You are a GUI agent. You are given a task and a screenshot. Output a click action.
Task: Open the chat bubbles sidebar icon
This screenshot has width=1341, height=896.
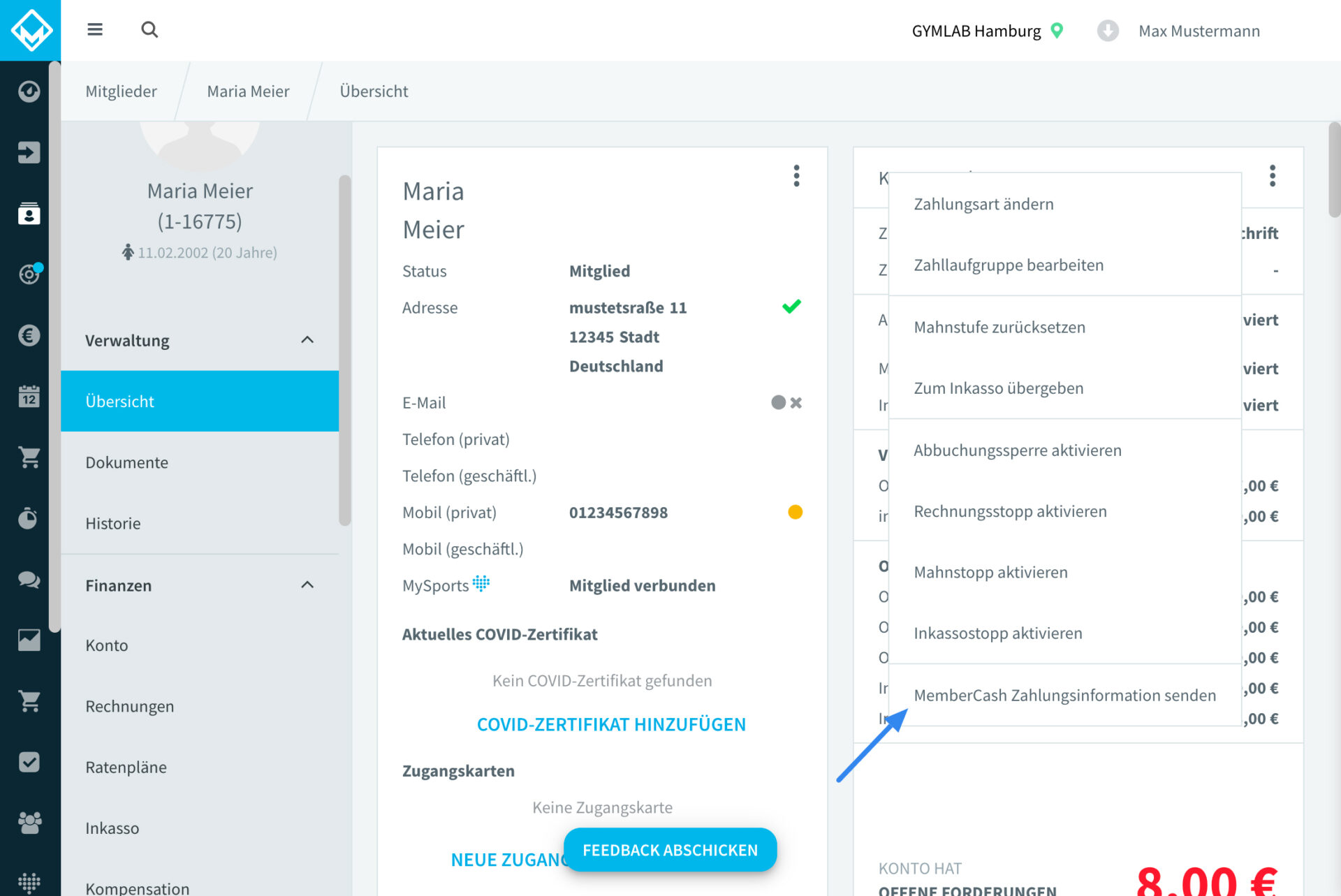click(29, 579)
